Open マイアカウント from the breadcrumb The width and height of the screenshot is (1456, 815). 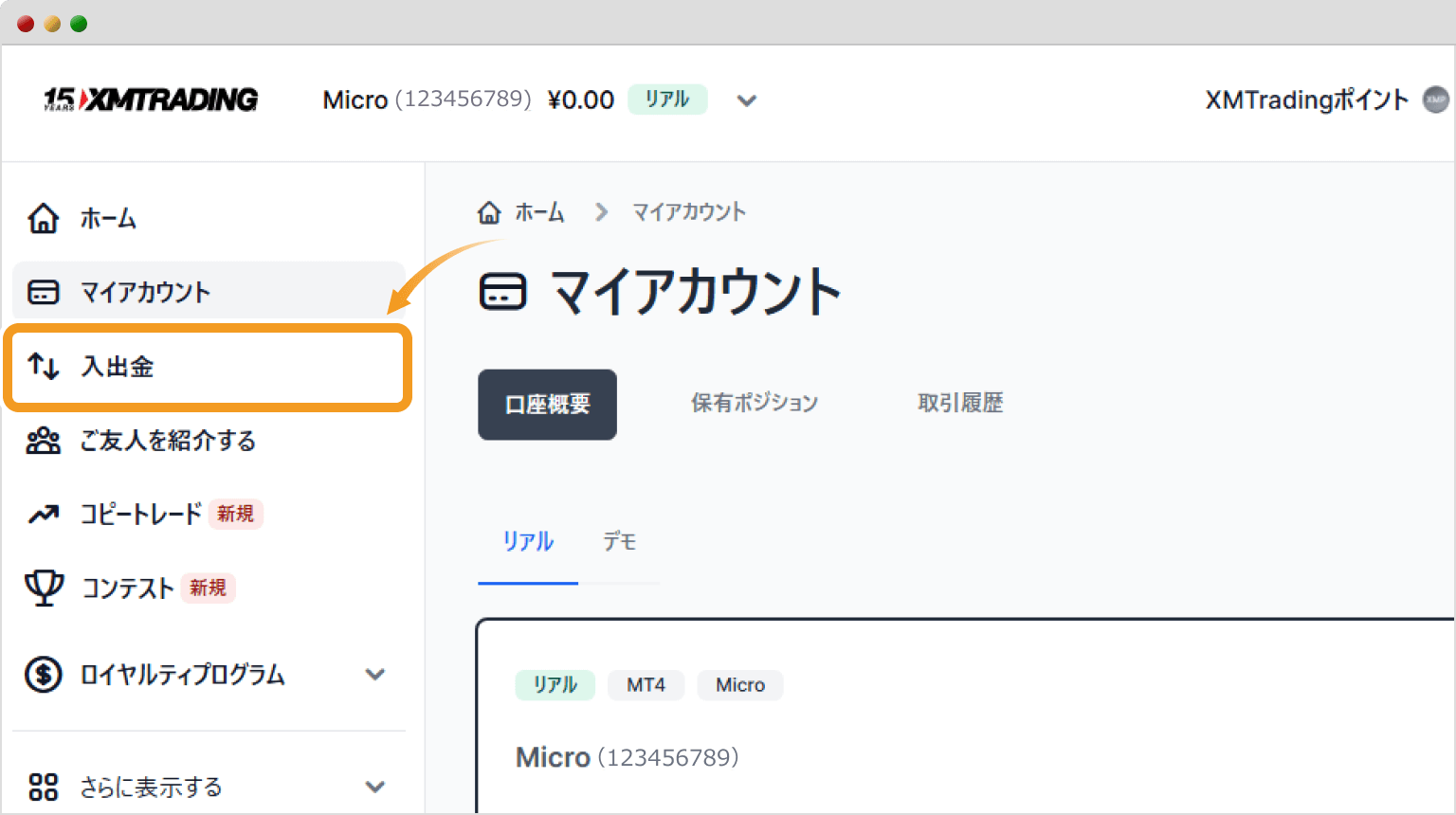(689, 211)
